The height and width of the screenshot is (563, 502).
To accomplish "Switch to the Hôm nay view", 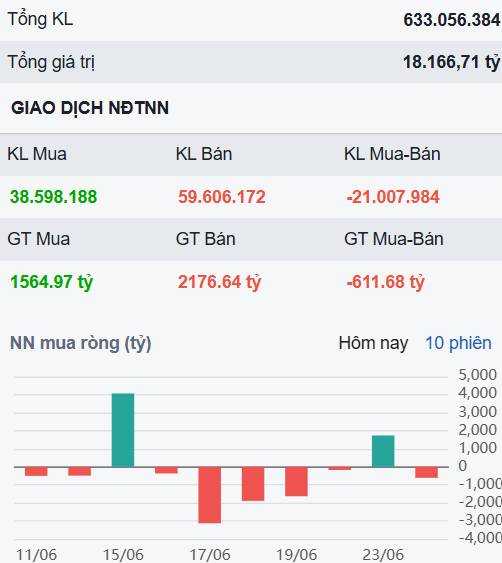I will click(373, 343).
